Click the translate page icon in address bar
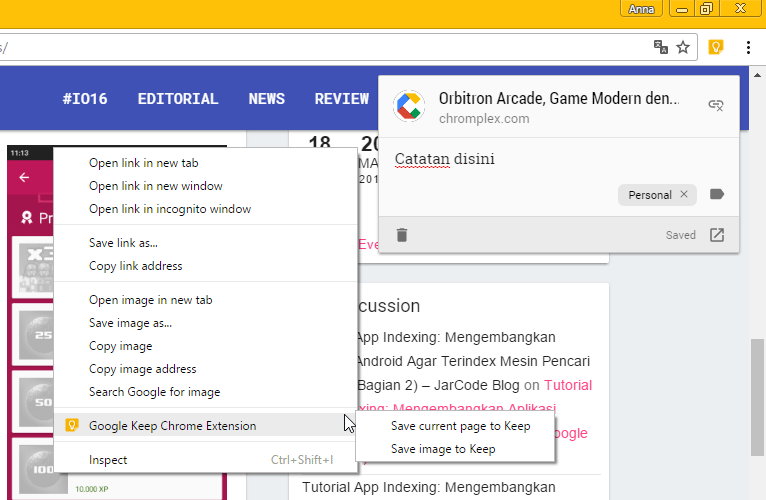766x500 pixels. pos(660,47)
